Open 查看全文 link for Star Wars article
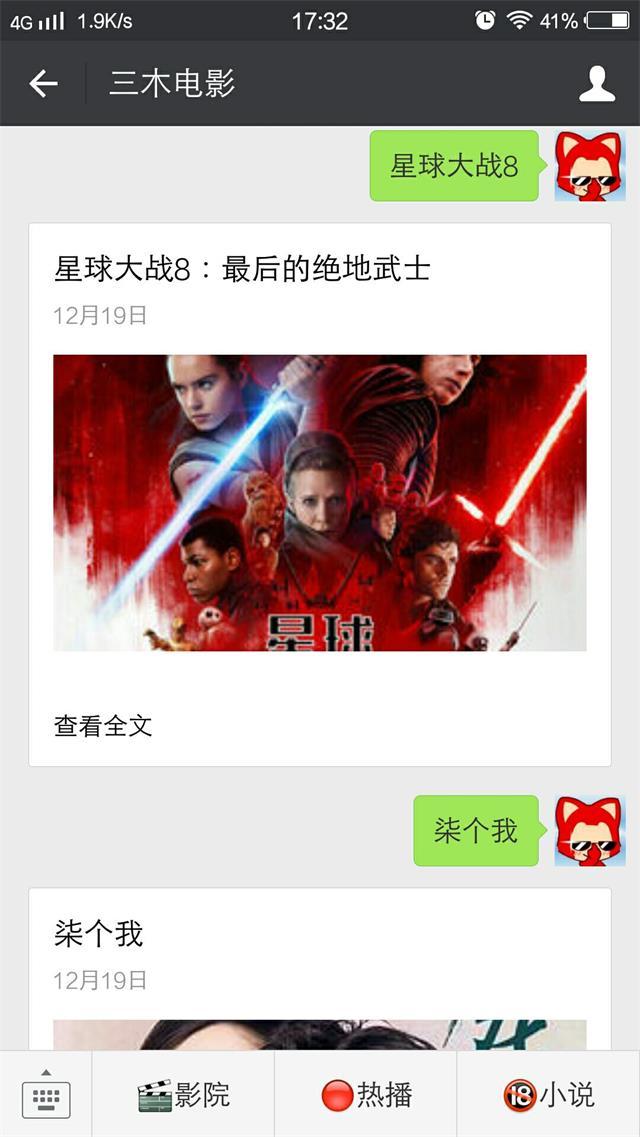 tap(103, 726)
